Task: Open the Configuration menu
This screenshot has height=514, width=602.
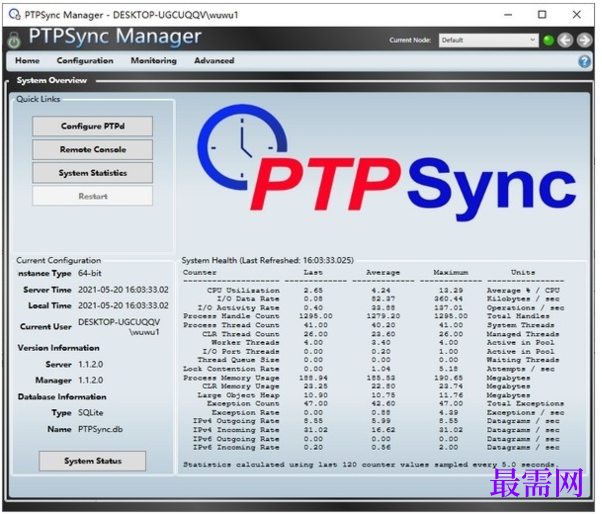Action: [x=85, y=61]
